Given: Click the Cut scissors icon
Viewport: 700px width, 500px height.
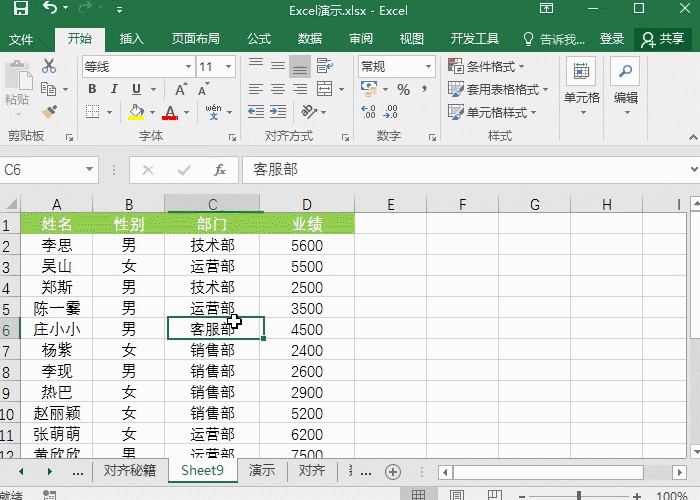Looking at the screenshot, I should point(50,66).
